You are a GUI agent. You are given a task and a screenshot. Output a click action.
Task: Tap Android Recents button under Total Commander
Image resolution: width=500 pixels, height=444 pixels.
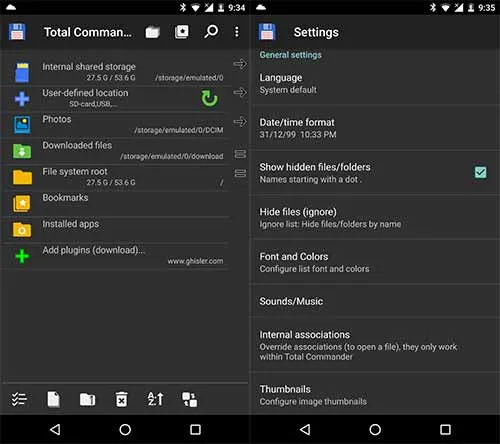(x=195, y=430)
